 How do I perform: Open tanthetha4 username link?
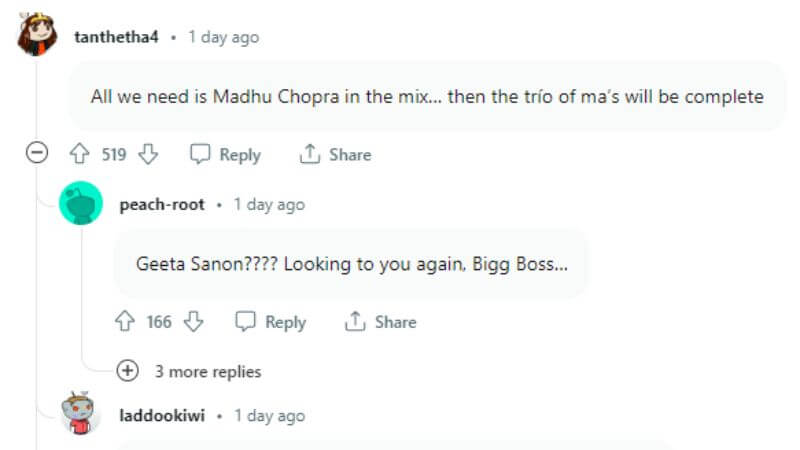(116, 37)
